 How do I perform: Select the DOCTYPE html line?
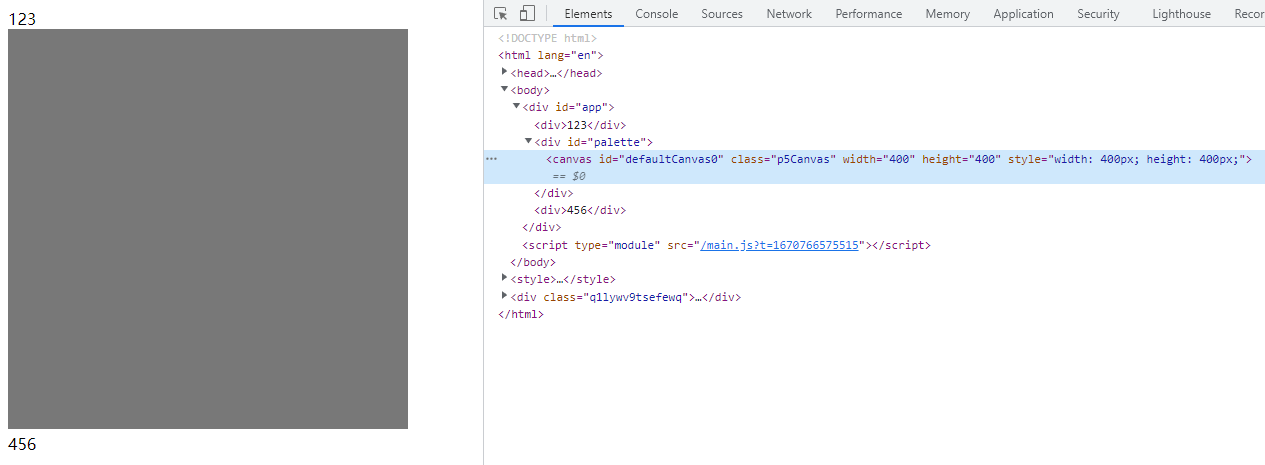point(548,38)
